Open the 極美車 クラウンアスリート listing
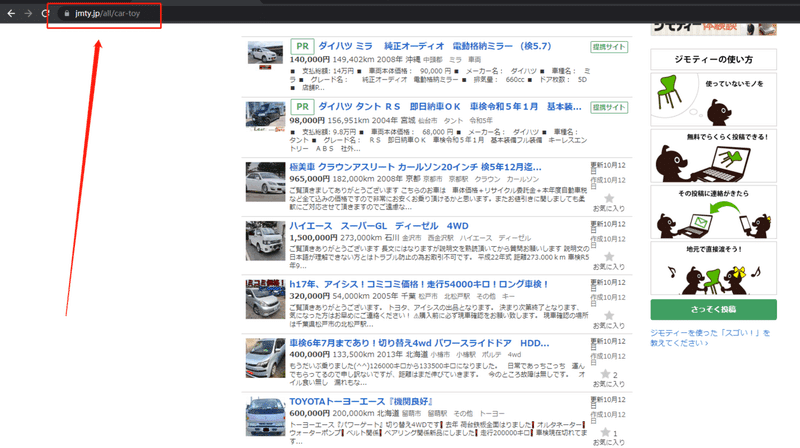 click(x=415, y=167)
